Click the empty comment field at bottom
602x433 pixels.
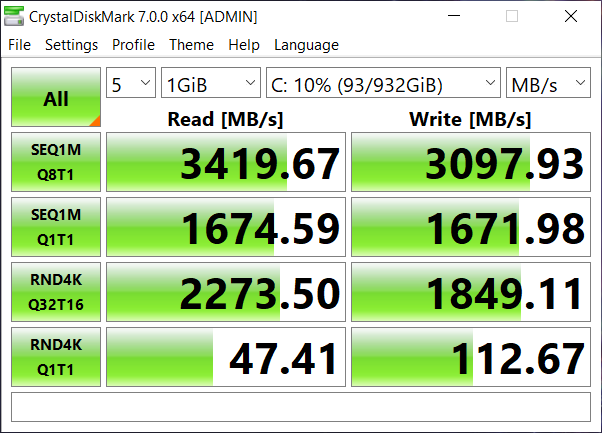[301, 407]
